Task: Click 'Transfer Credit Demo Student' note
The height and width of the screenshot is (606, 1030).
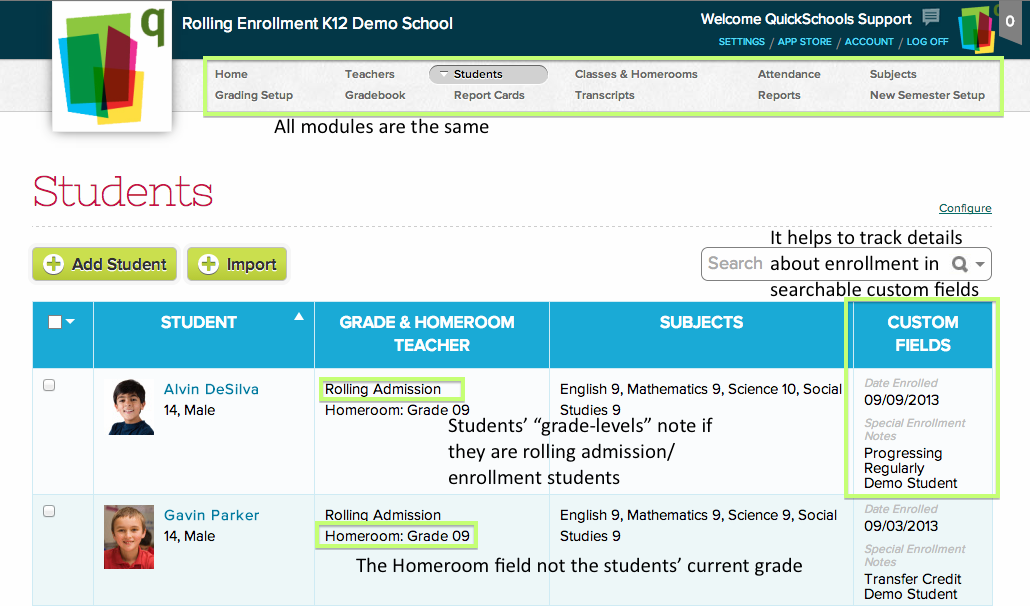Action: 912,586
